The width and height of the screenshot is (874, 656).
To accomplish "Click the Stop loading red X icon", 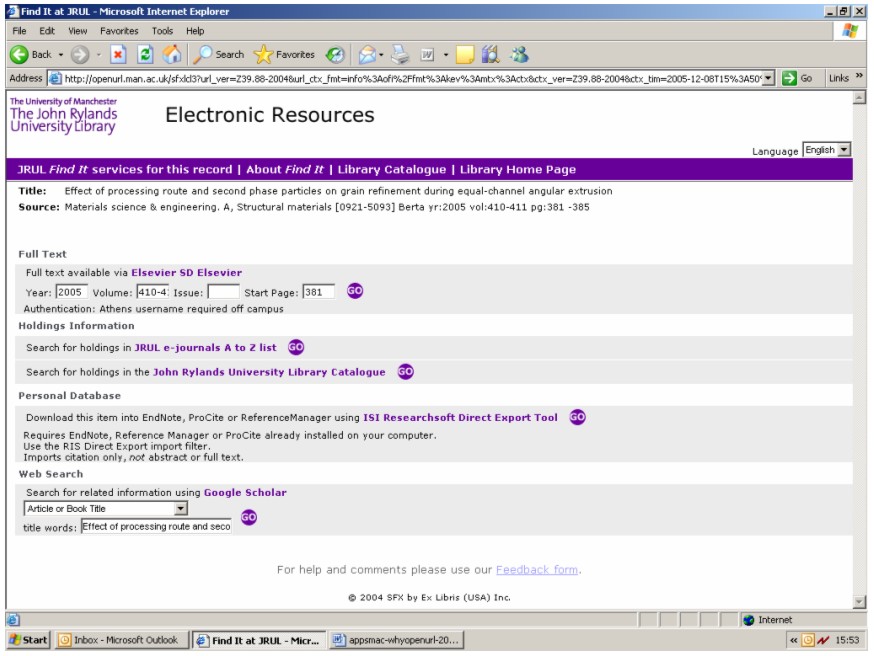I will 118,55.
